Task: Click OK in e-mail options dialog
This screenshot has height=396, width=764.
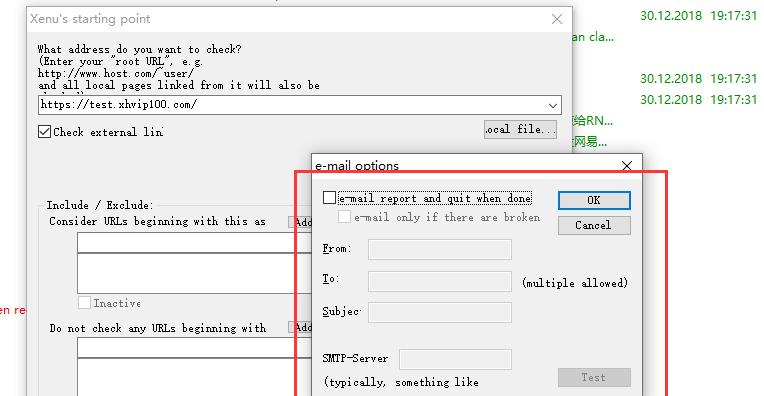Action: [594, 200]
